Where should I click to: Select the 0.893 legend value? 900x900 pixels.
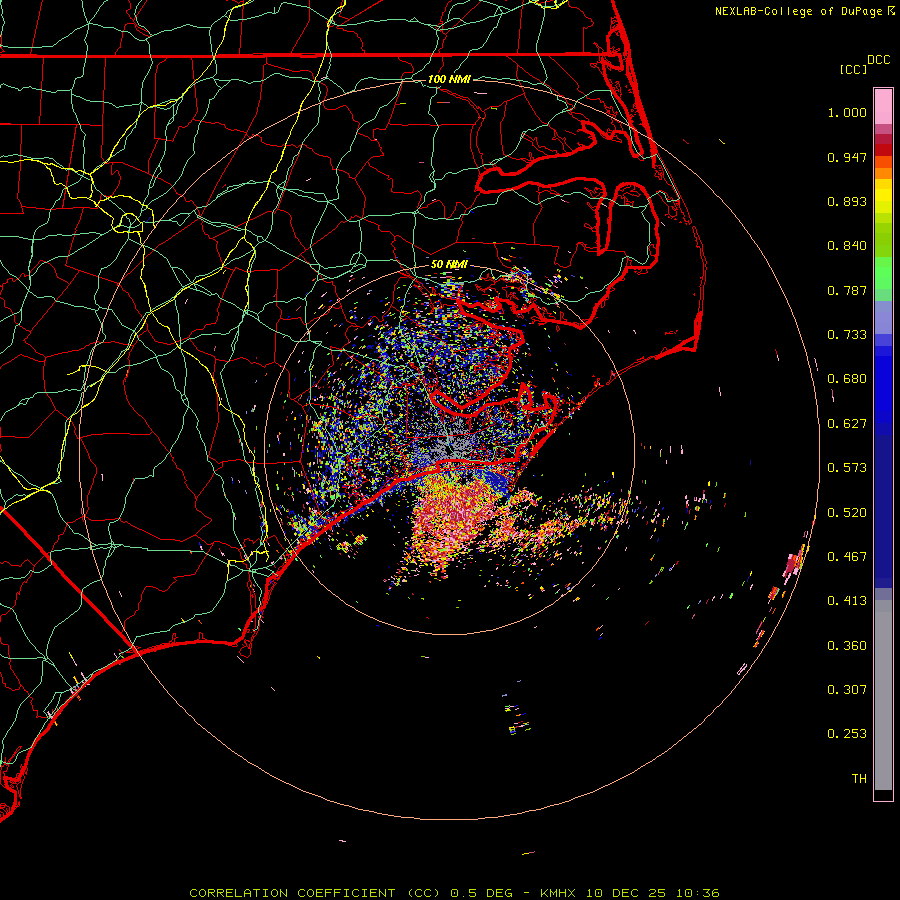click(847, 201)
